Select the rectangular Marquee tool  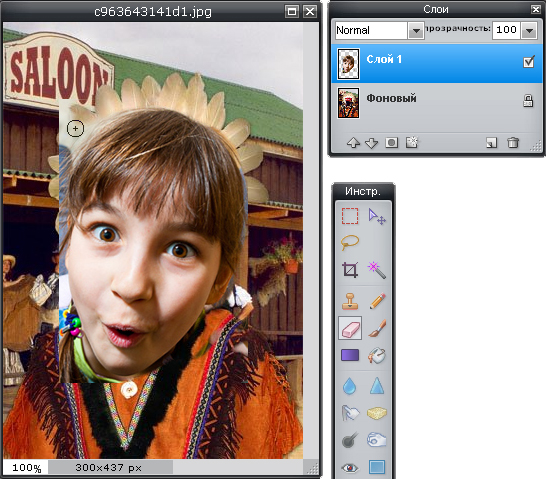pos(350,216)
